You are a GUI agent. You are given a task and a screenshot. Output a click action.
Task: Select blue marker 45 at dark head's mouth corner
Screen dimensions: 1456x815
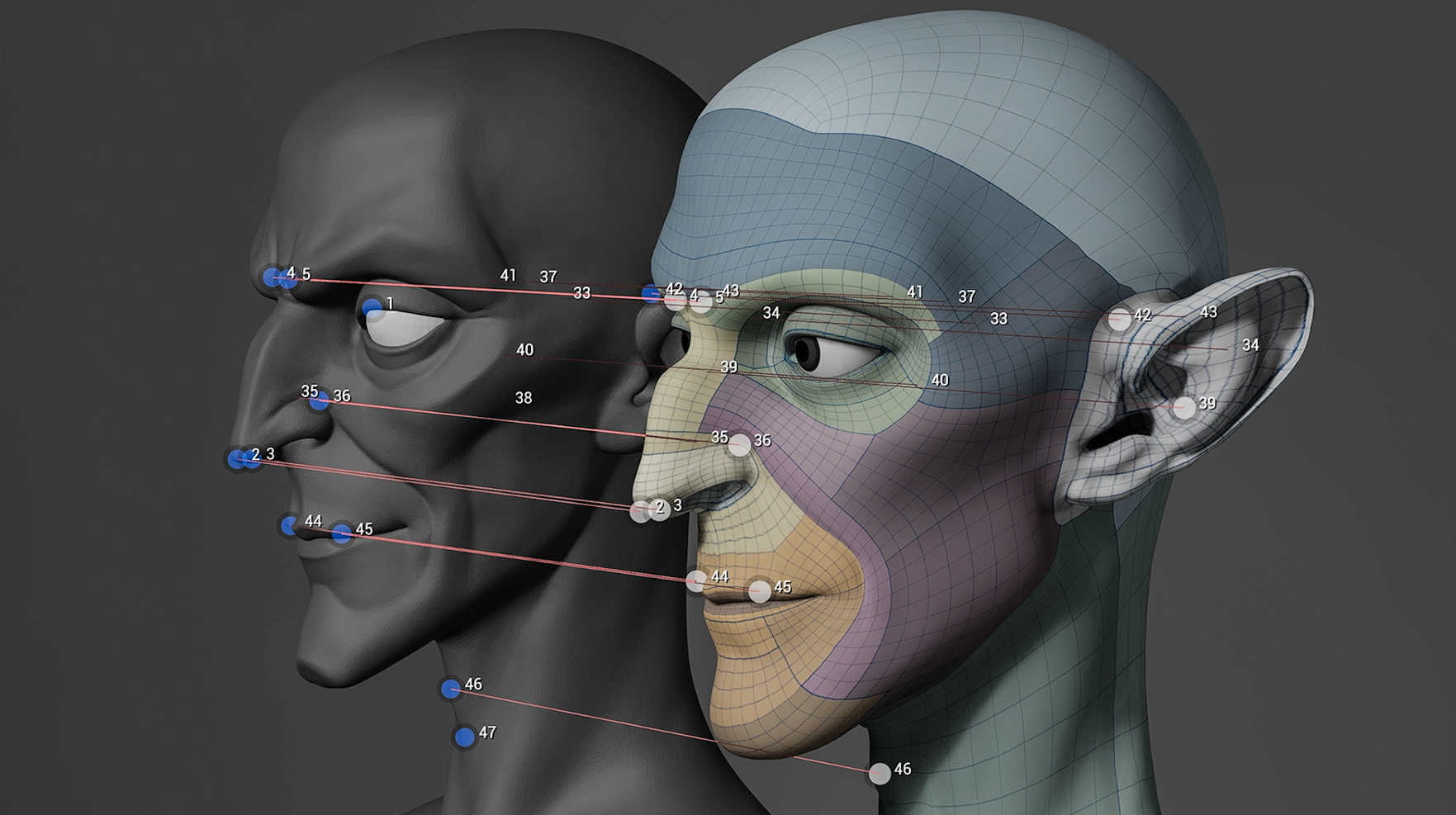pyautogui.click(x=342, y=533)
